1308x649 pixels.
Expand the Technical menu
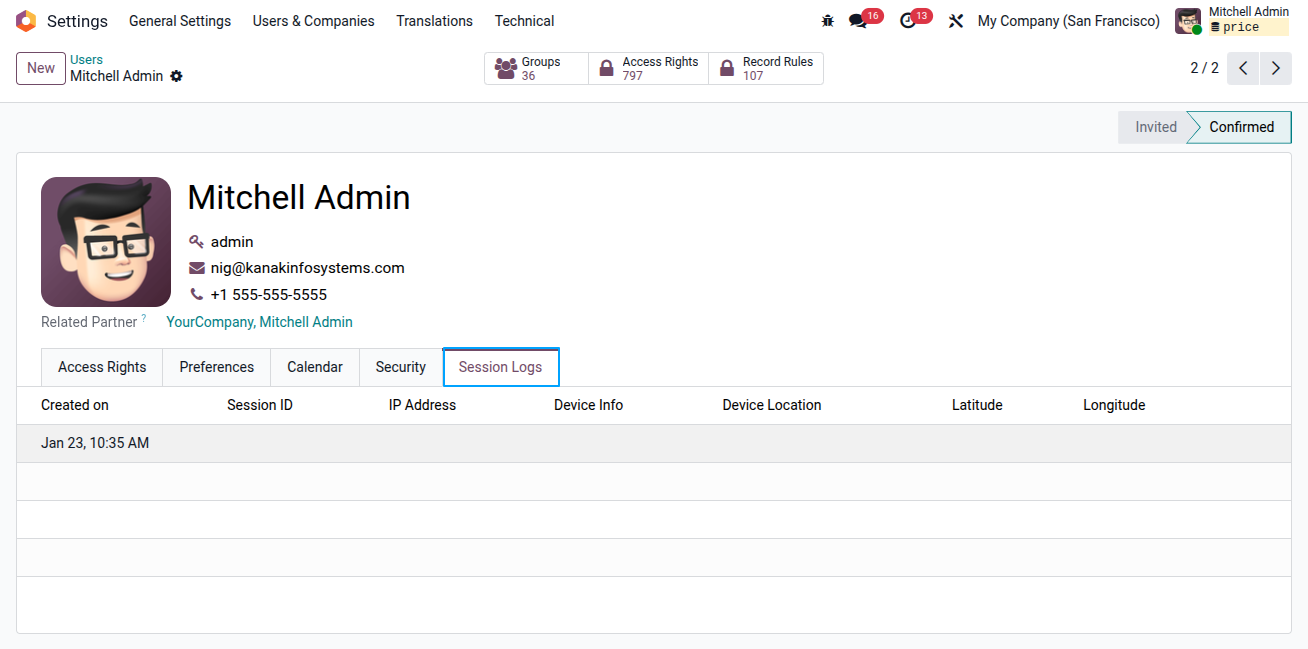[524, 21]
